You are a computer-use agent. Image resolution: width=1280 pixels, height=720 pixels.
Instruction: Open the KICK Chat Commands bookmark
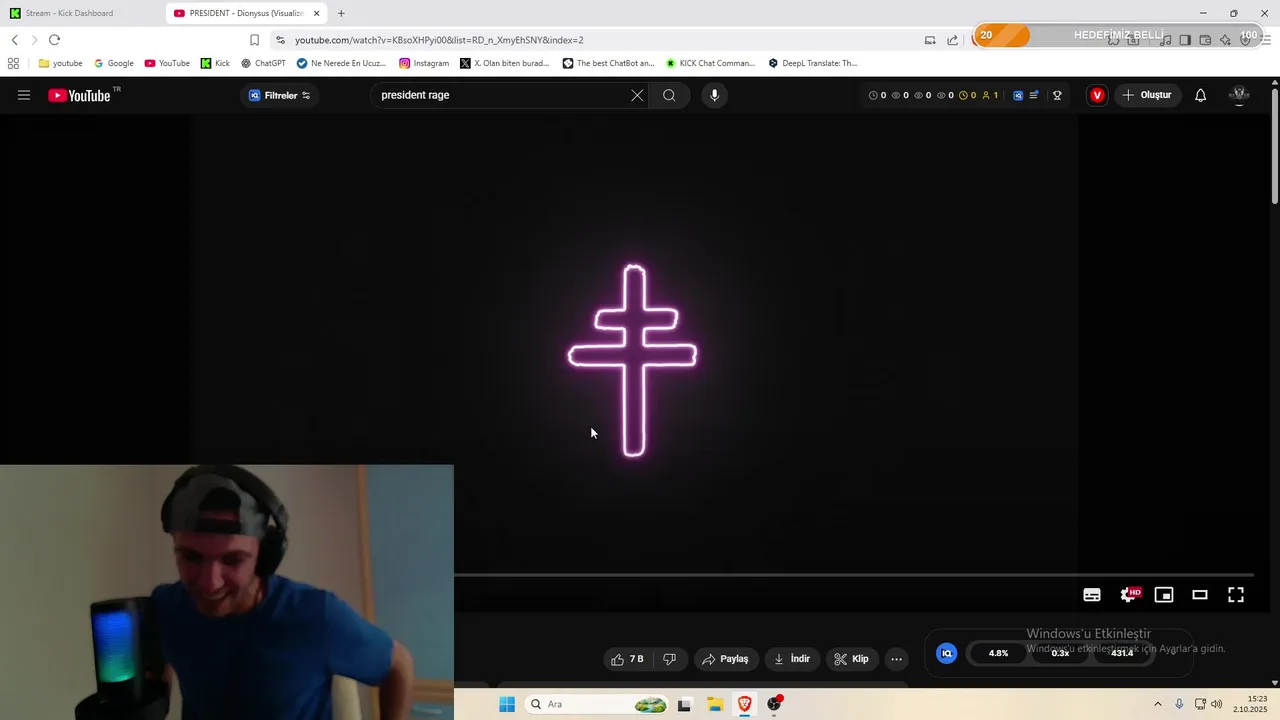click(x=710, y=63)
